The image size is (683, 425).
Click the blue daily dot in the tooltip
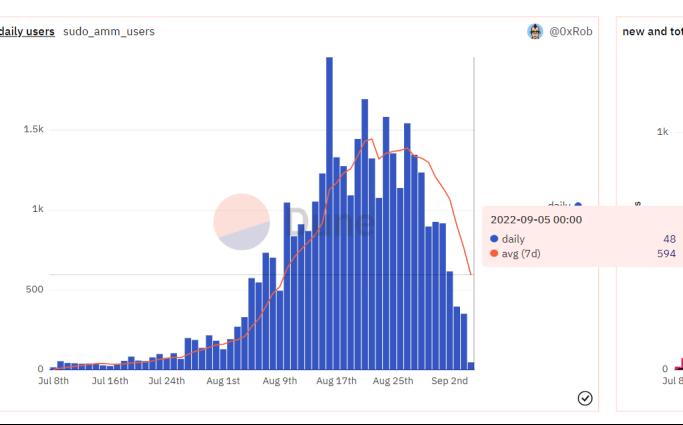494,239
